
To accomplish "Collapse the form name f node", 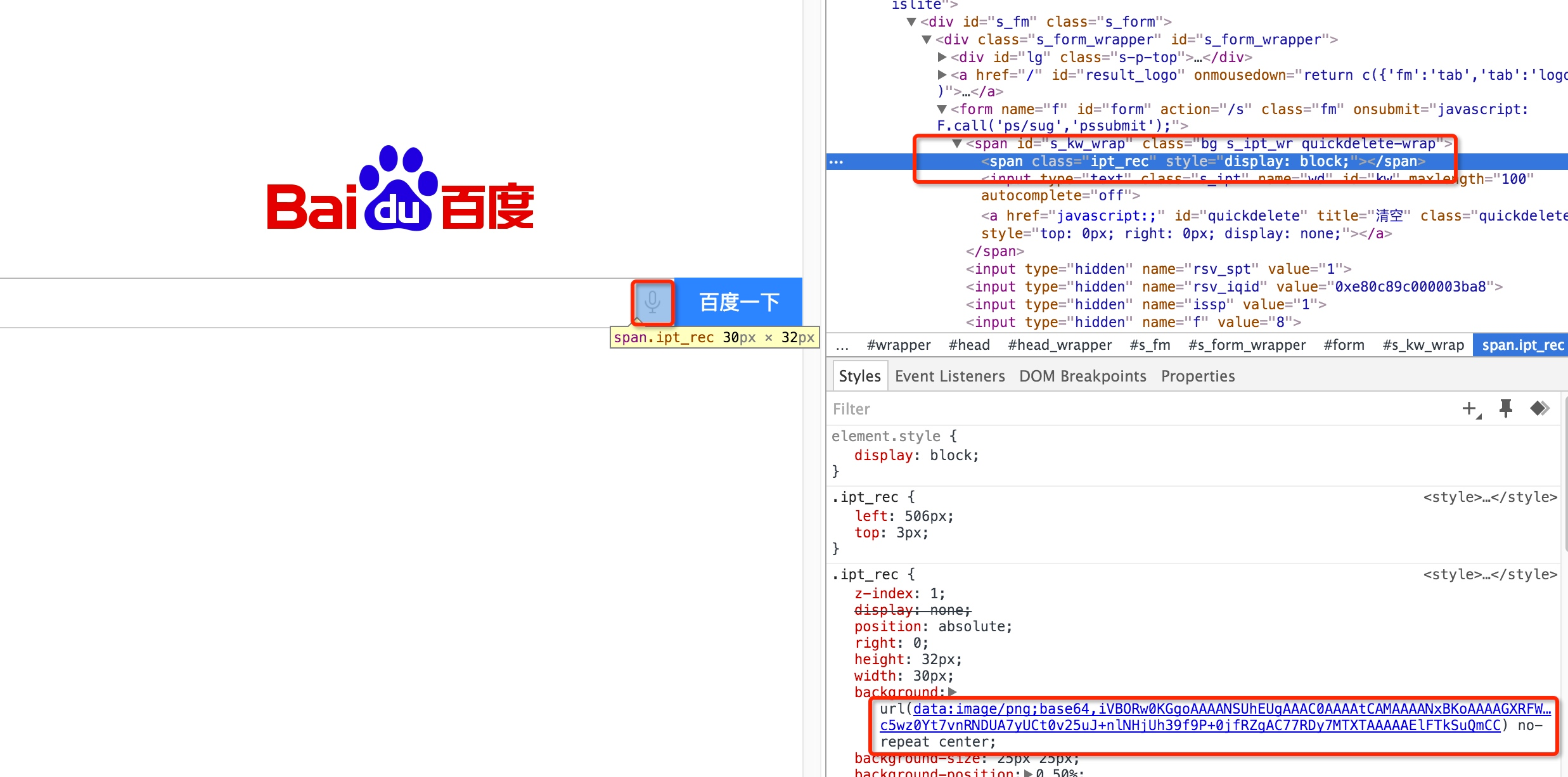I will (942, 109).
